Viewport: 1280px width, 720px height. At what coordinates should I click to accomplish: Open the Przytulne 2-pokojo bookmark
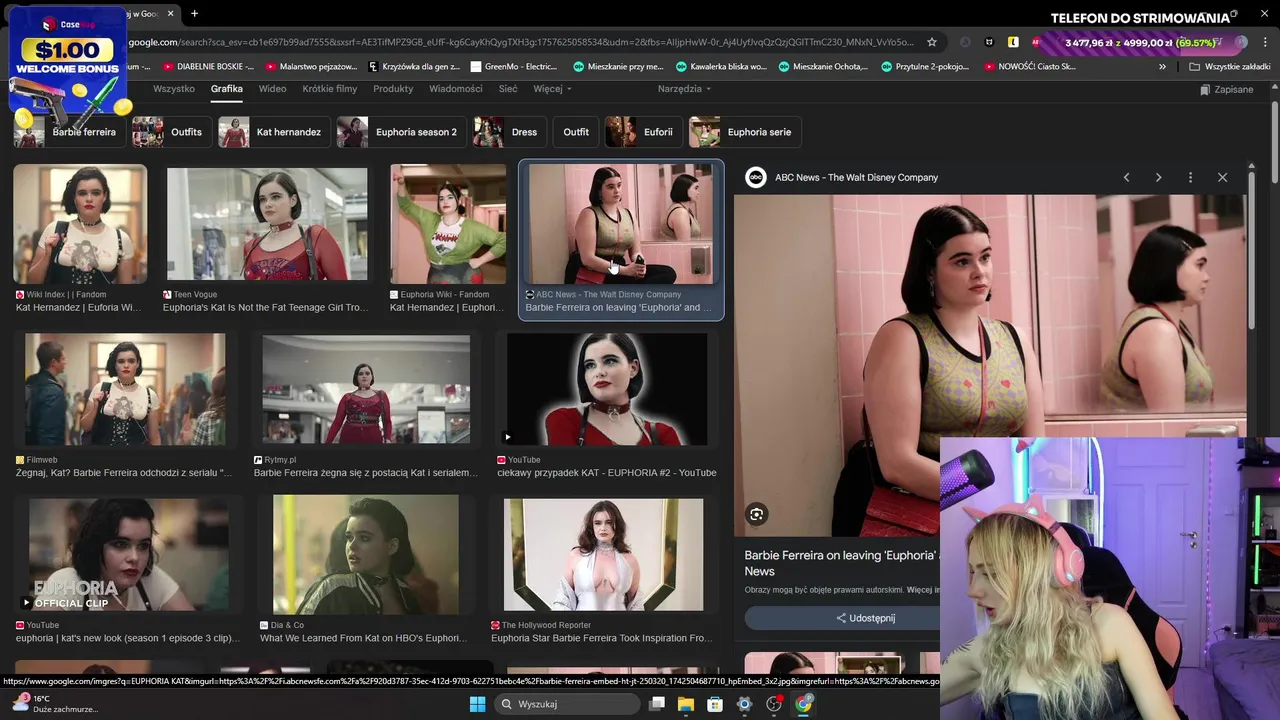[x=925, y=67]
